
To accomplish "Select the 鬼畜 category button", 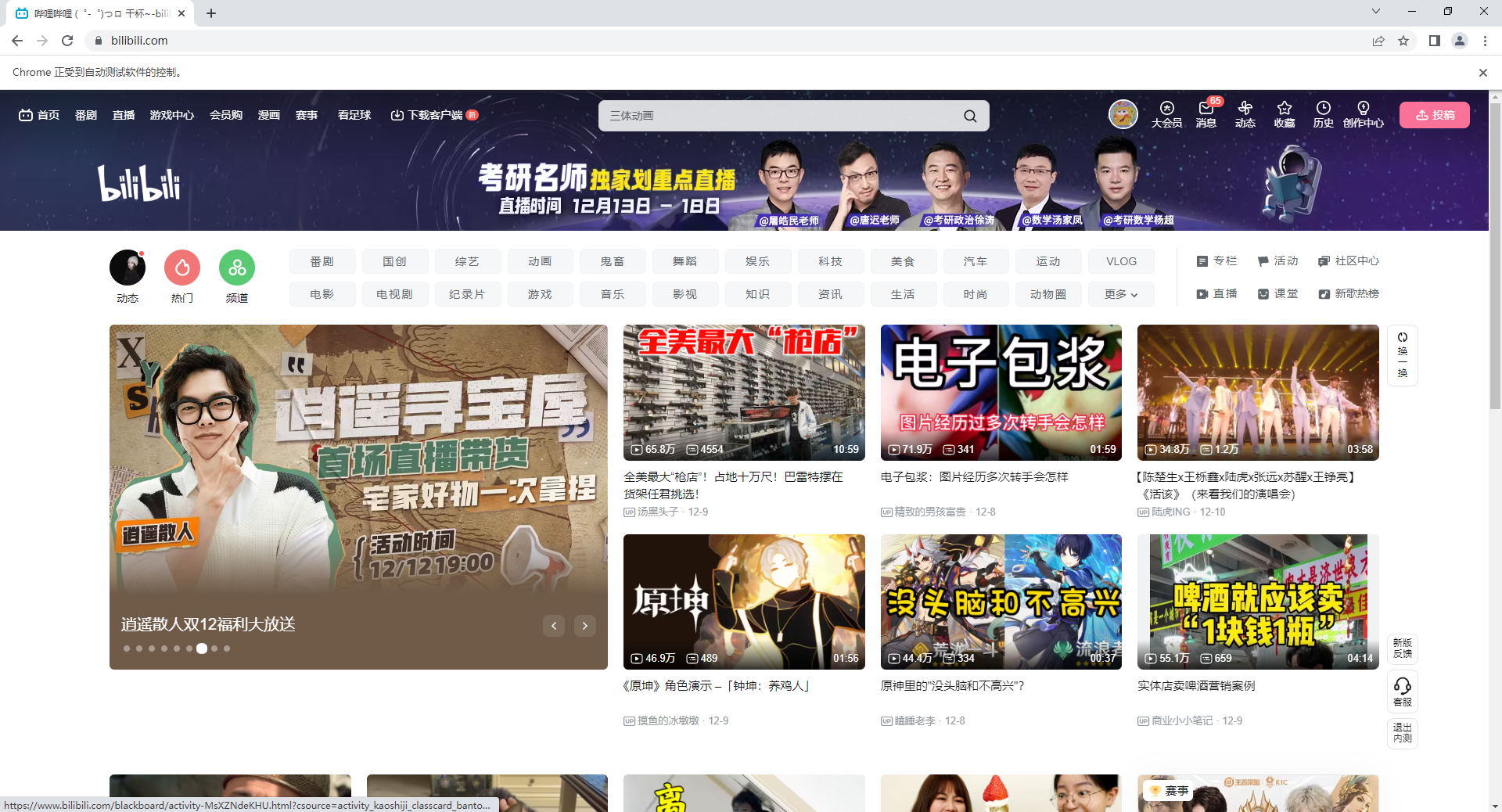I will coord(613,261).
